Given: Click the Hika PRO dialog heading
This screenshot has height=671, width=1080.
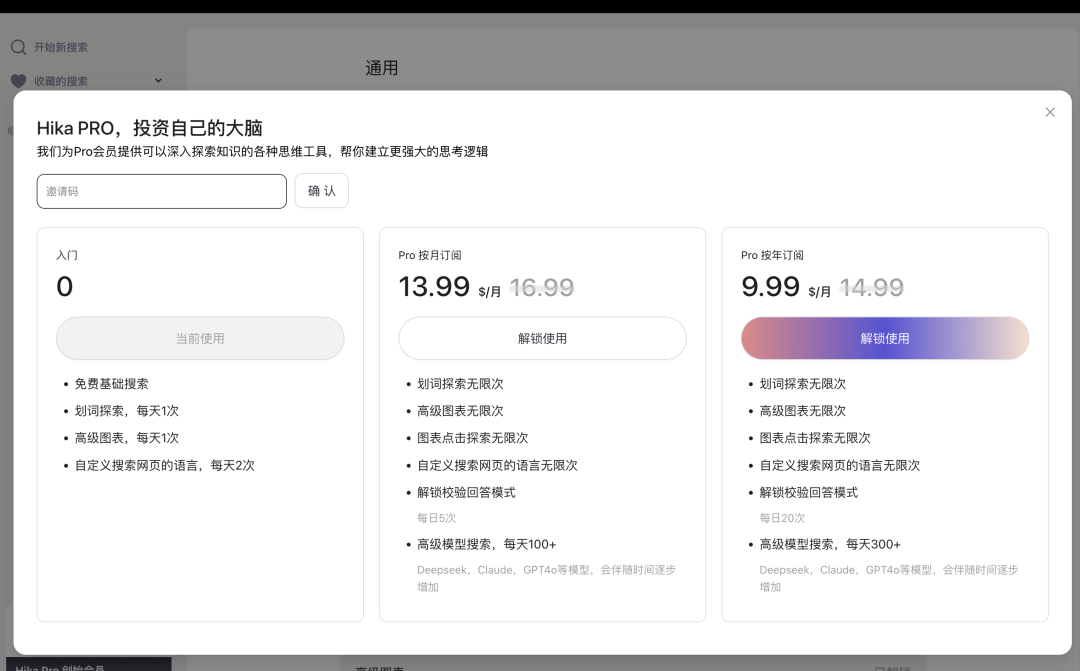Looking at the screenshot, I should click(149, 128).
